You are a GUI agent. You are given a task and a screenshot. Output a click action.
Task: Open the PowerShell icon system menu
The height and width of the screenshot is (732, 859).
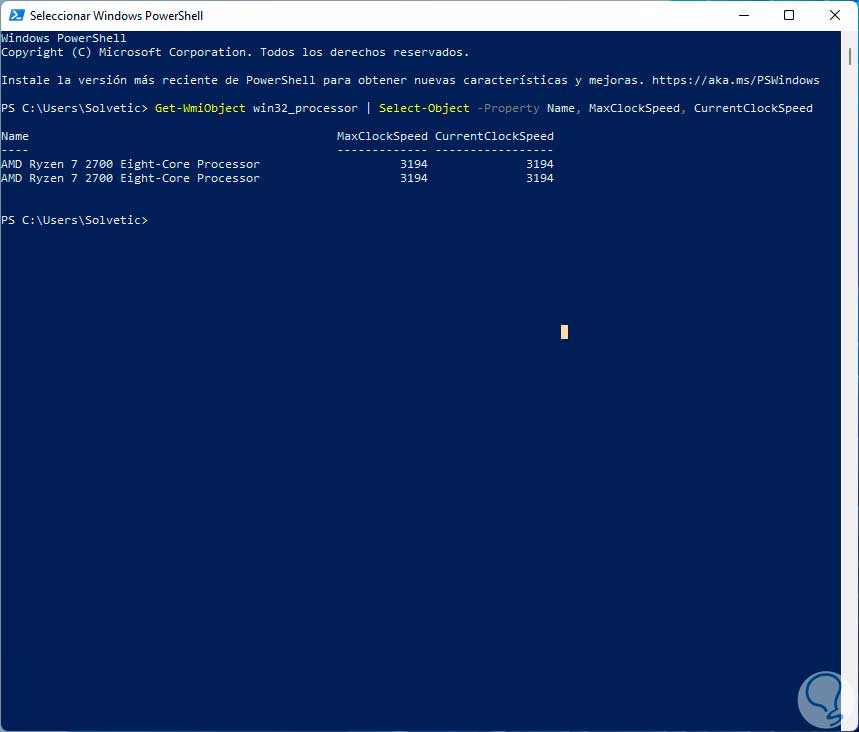tap(16, 15)
